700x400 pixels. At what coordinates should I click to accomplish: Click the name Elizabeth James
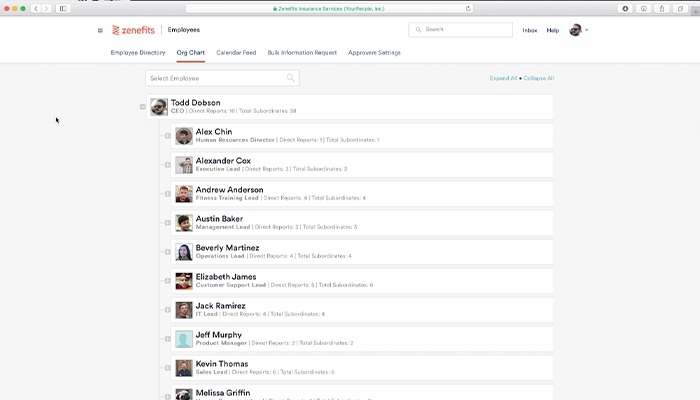coord(226,277)
